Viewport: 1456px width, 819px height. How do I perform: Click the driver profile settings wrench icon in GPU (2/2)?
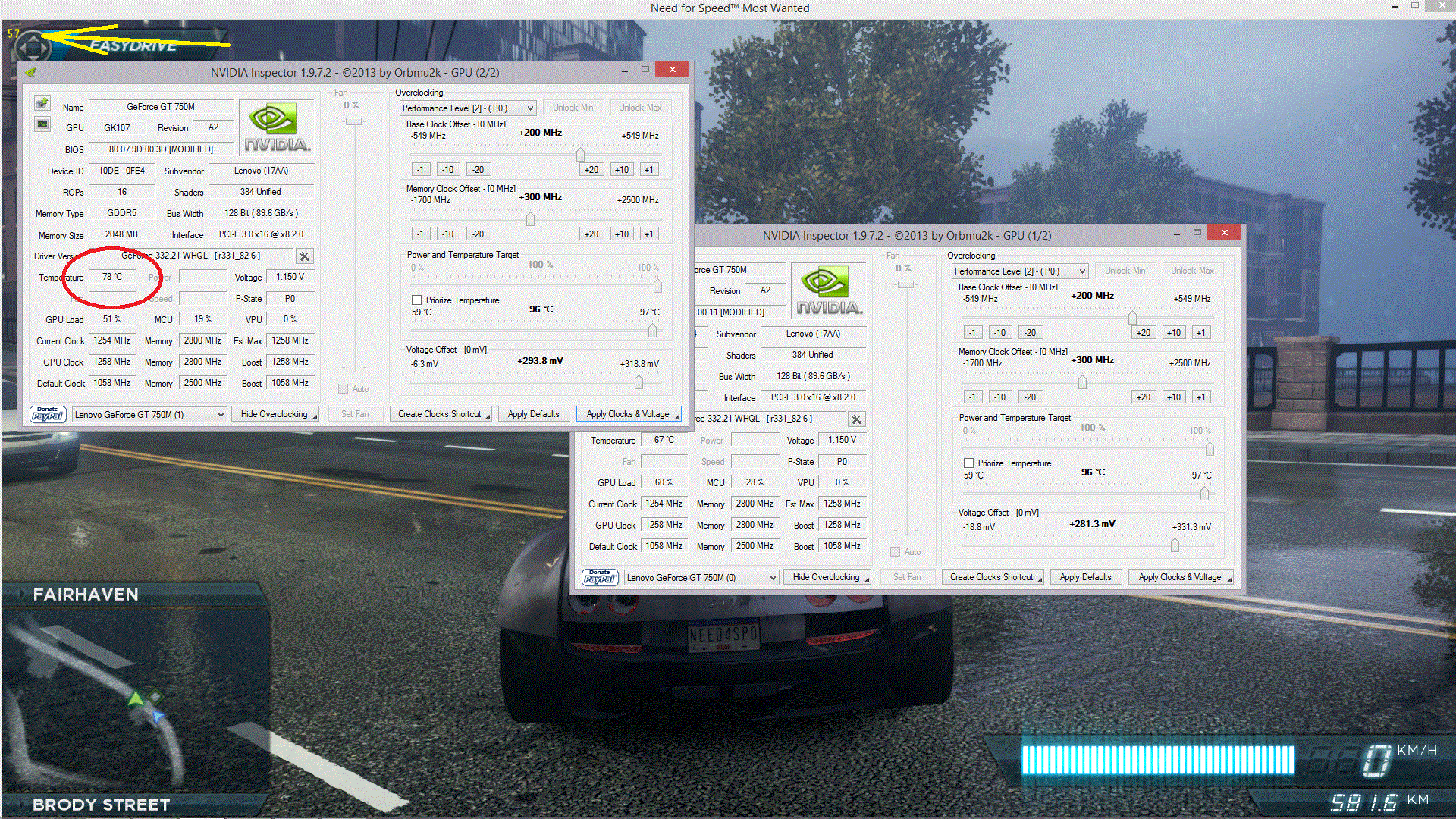point(304,256)
